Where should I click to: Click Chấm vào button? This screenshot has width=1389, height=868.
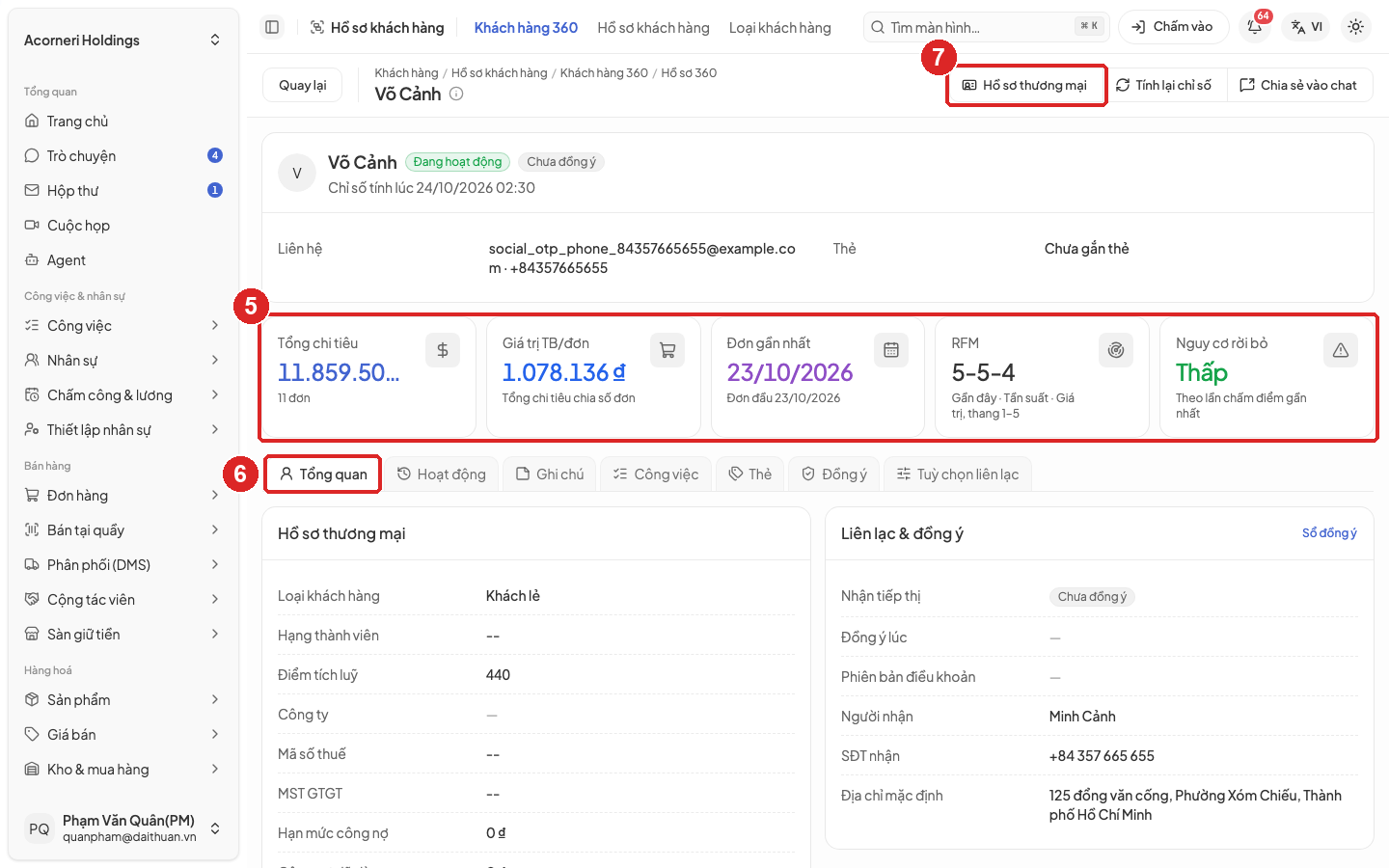point(1173,27)
